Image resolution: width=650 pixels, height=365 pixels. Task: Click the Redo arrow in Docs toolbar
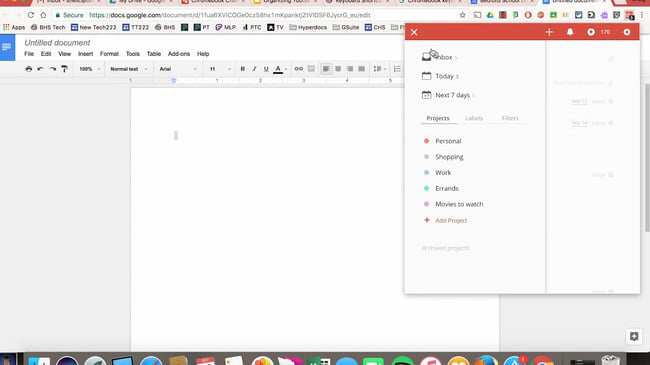53,69
